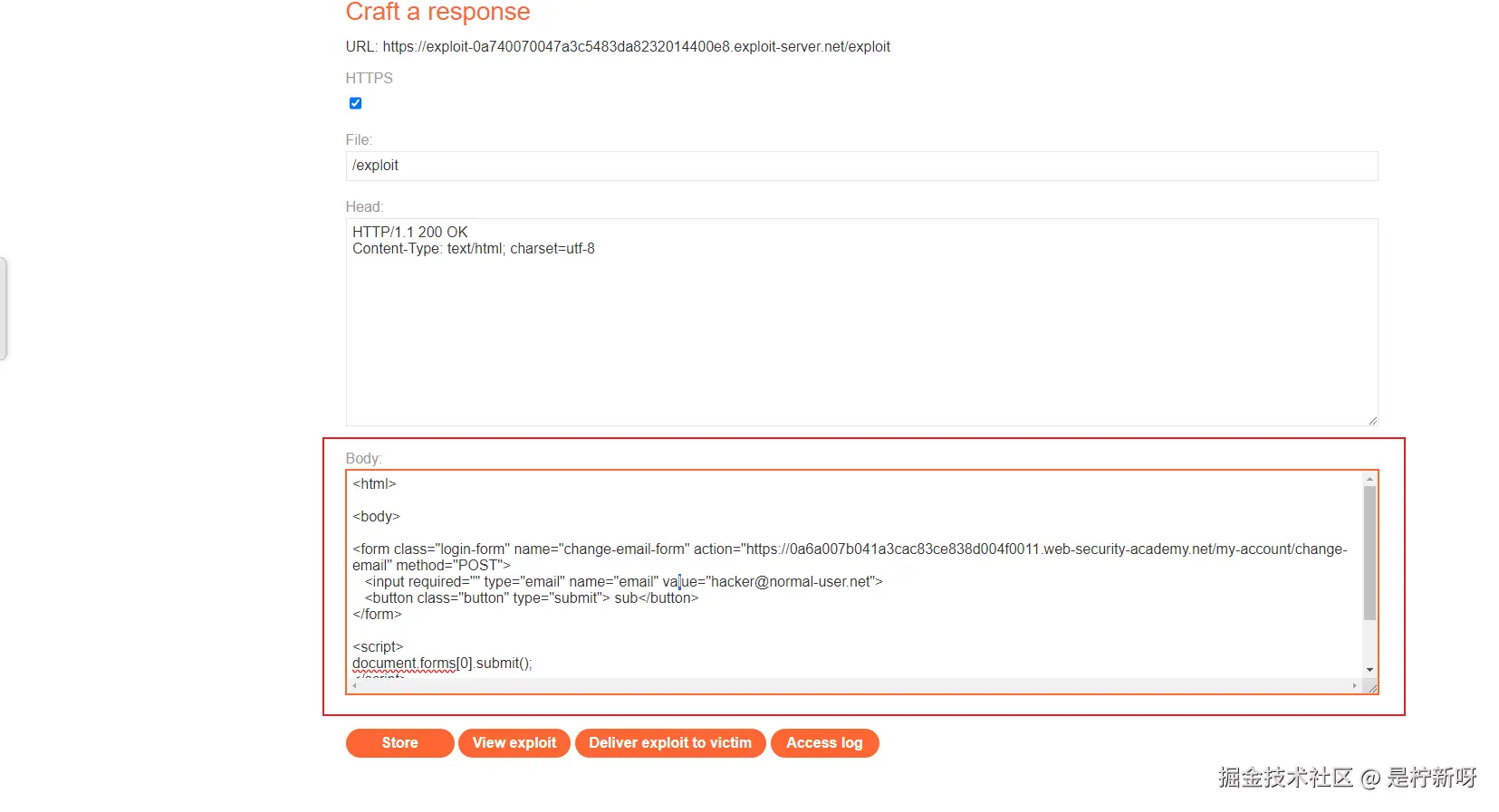Click the Store button
Image resolution: width=1499 pixels, height=812 pixels.
point(399,743)
